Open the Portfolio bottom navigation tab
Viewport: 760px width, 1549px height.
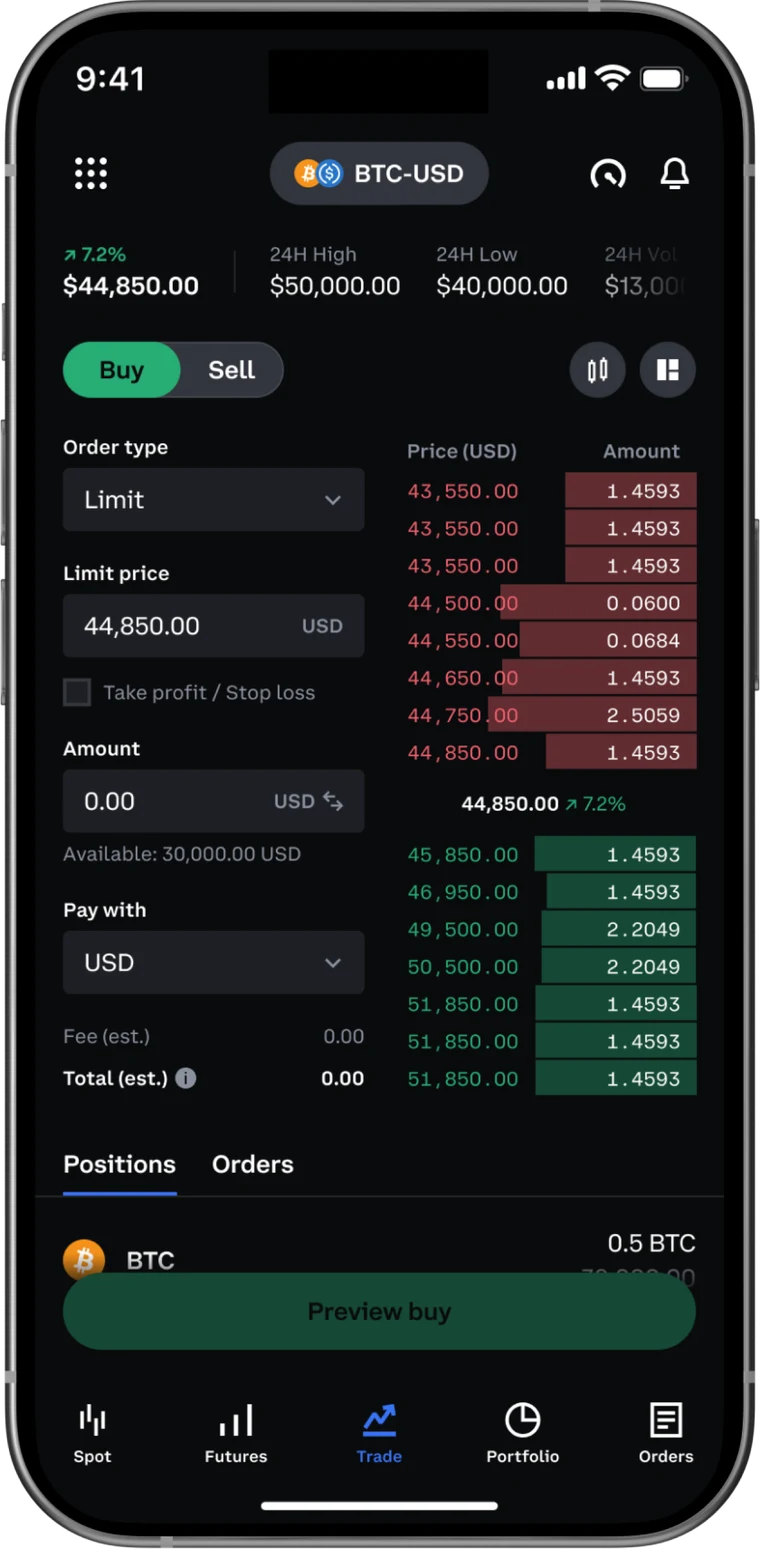coord(522,1432)
